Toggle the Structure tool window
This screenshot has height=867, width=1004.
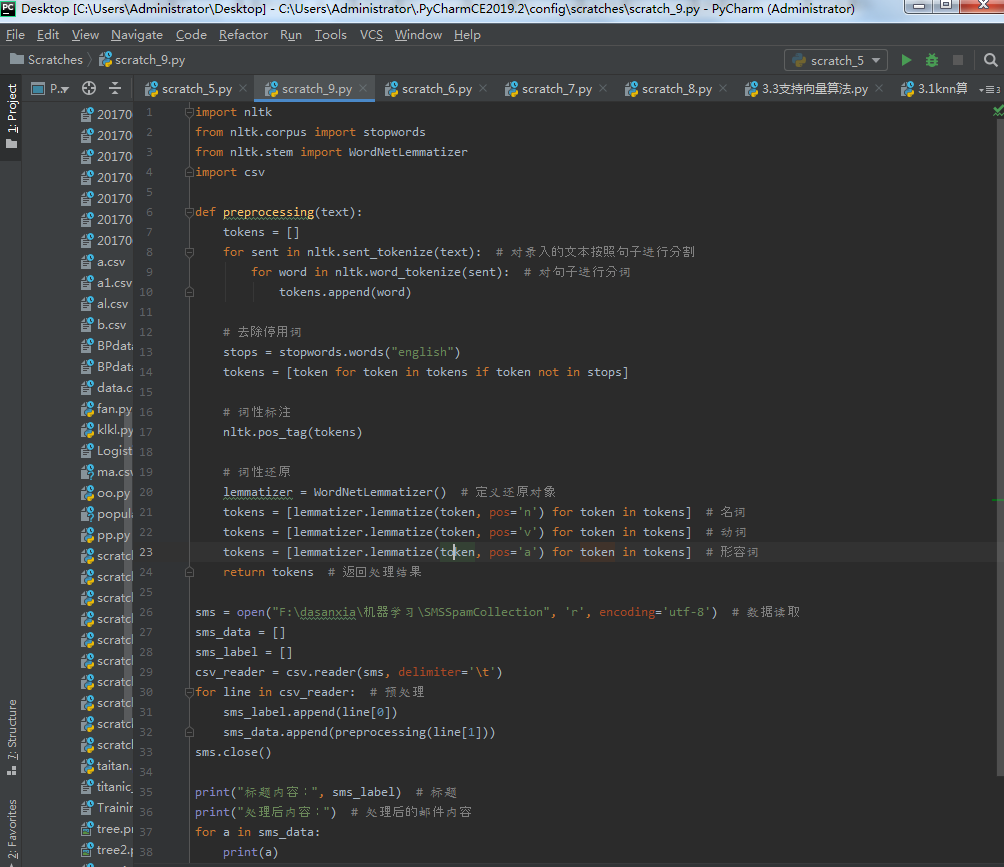[12, 736]
